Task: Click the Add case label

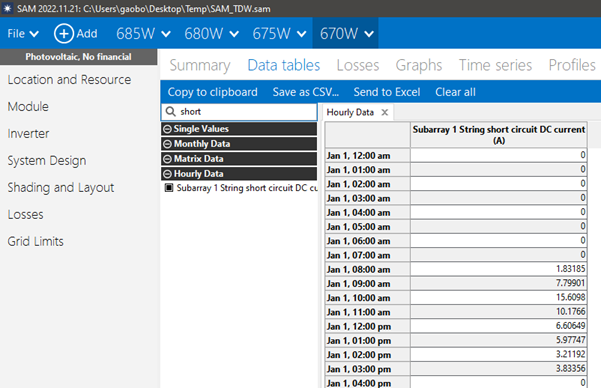Action: (87, 34)
